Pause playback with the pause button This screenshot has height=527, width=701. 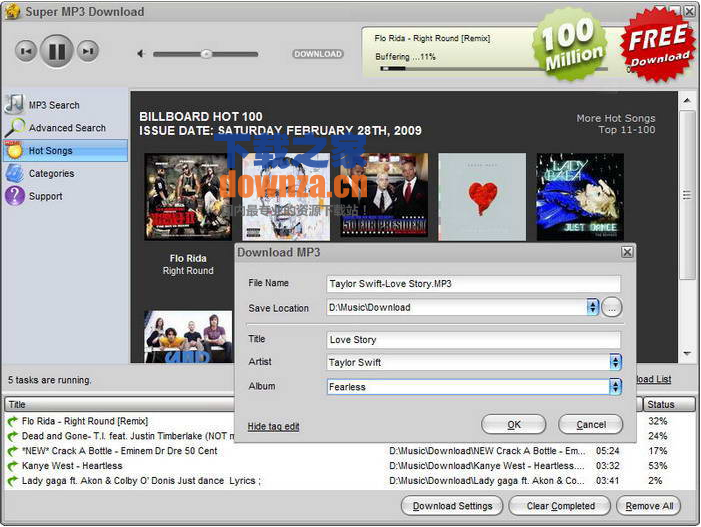click(x=57, y=51)
